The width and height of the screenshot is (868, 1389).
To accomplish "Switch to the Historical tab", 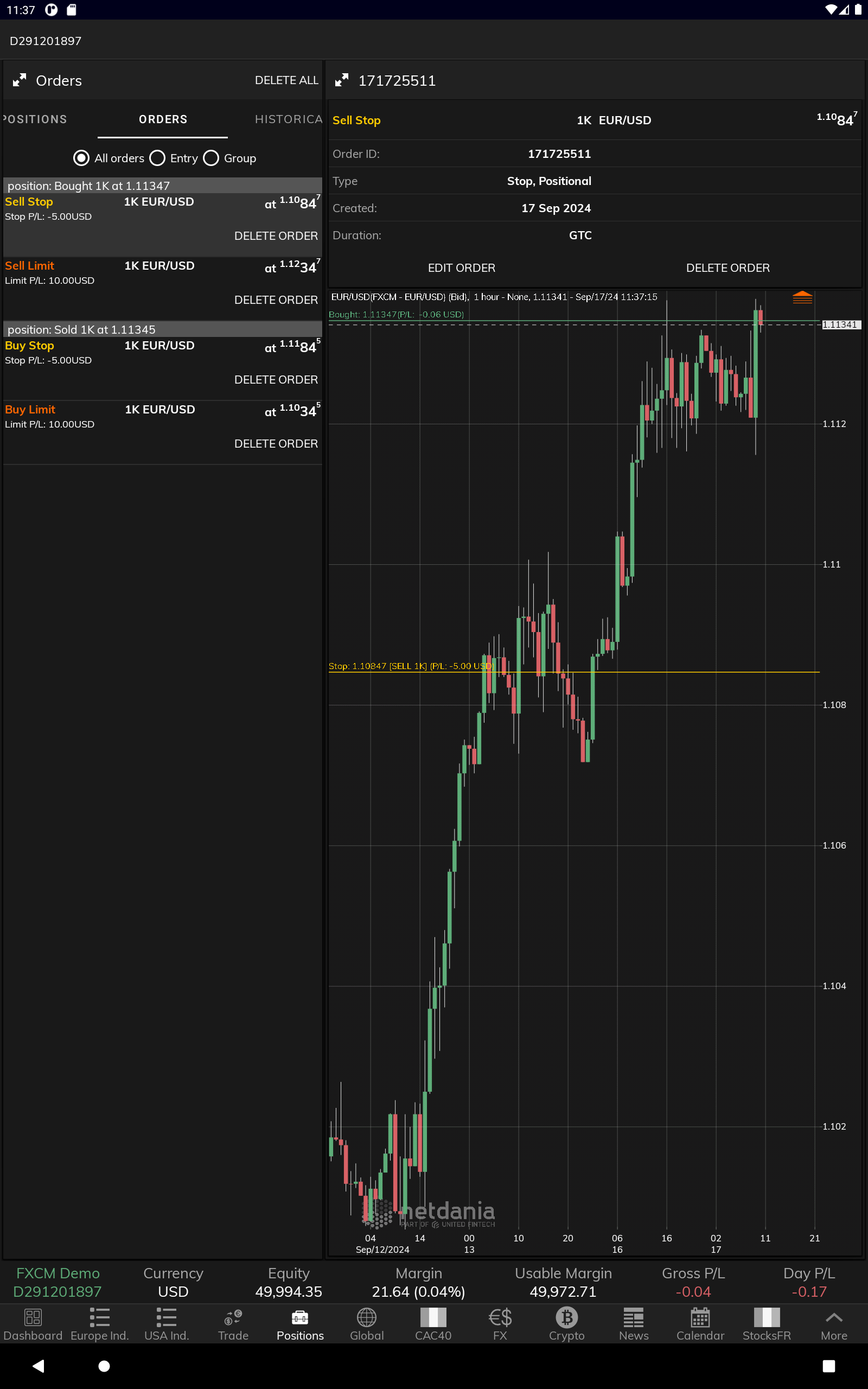I will point(288,119).
